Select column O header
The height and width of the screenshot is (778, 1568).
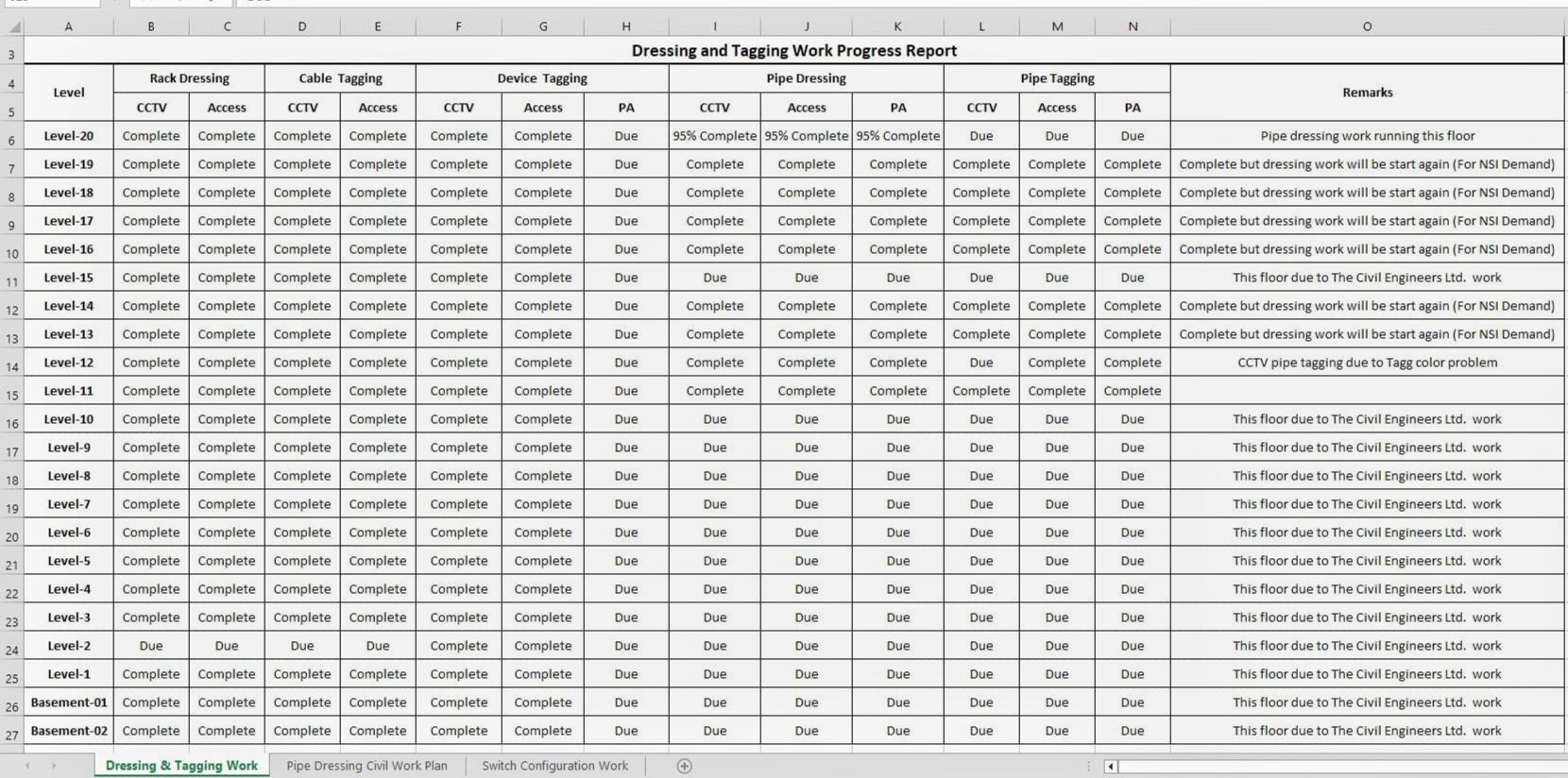click(1367, 26)
